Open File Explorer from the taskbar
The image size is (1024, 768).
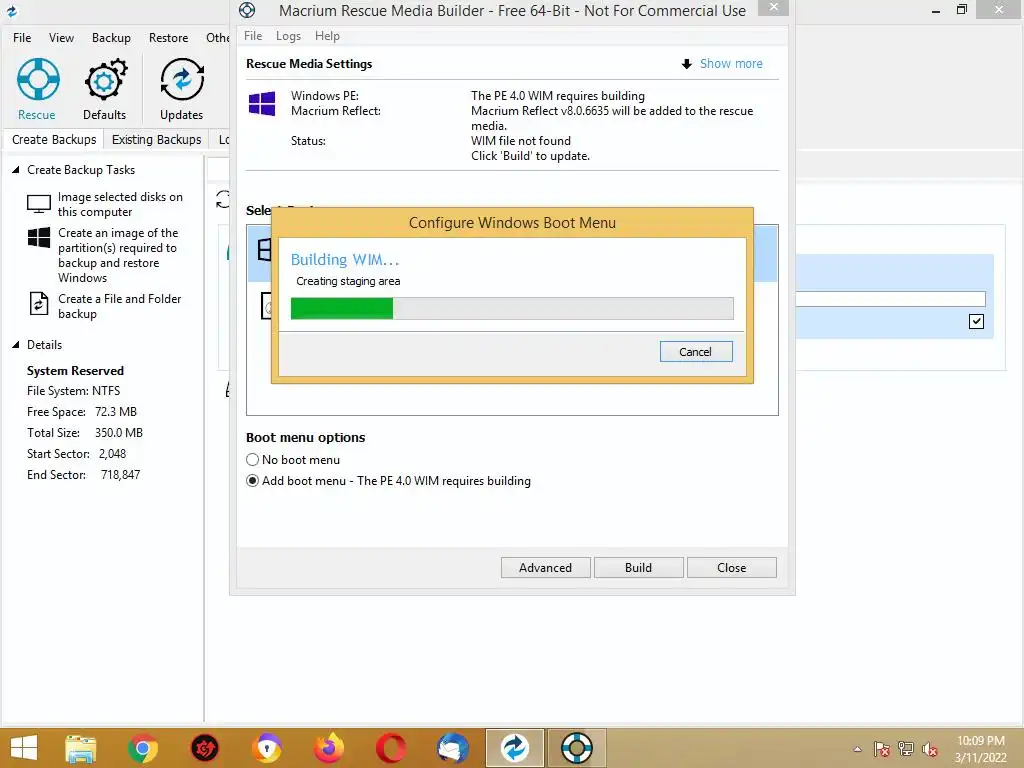[81, 748]
